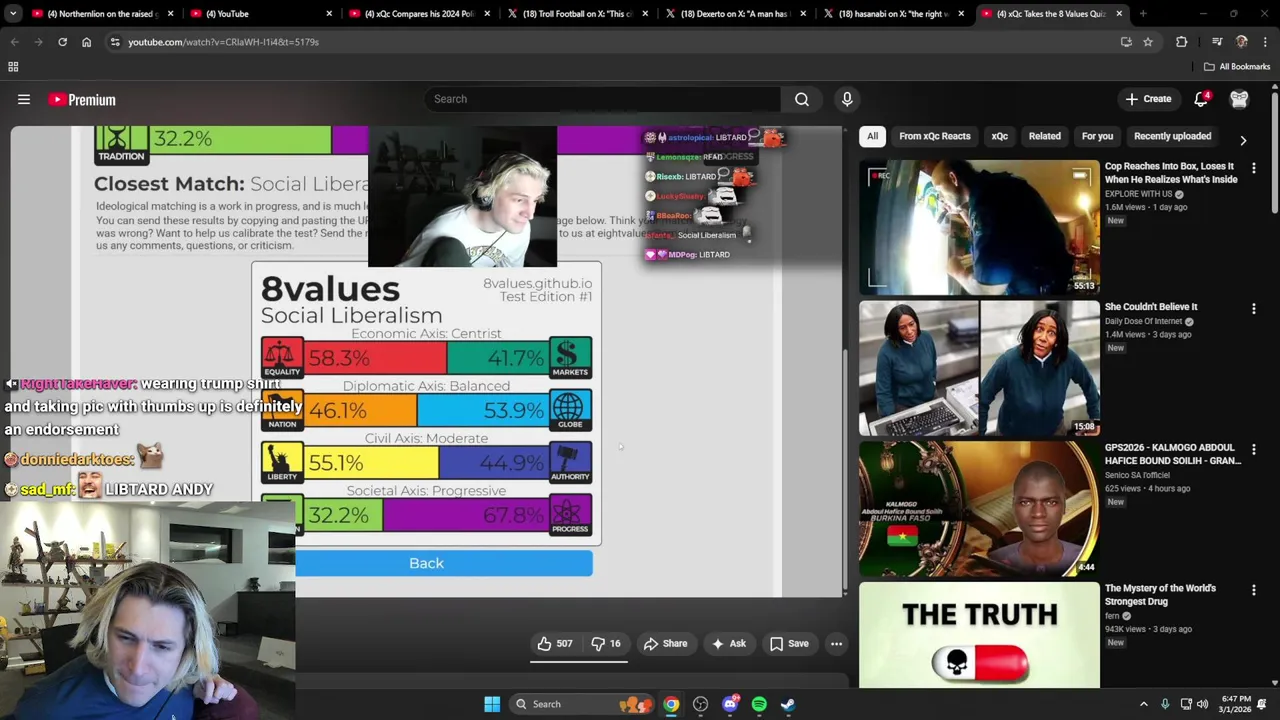Share this video
The width and height of the screenshot is (1280, 720).
665,644
